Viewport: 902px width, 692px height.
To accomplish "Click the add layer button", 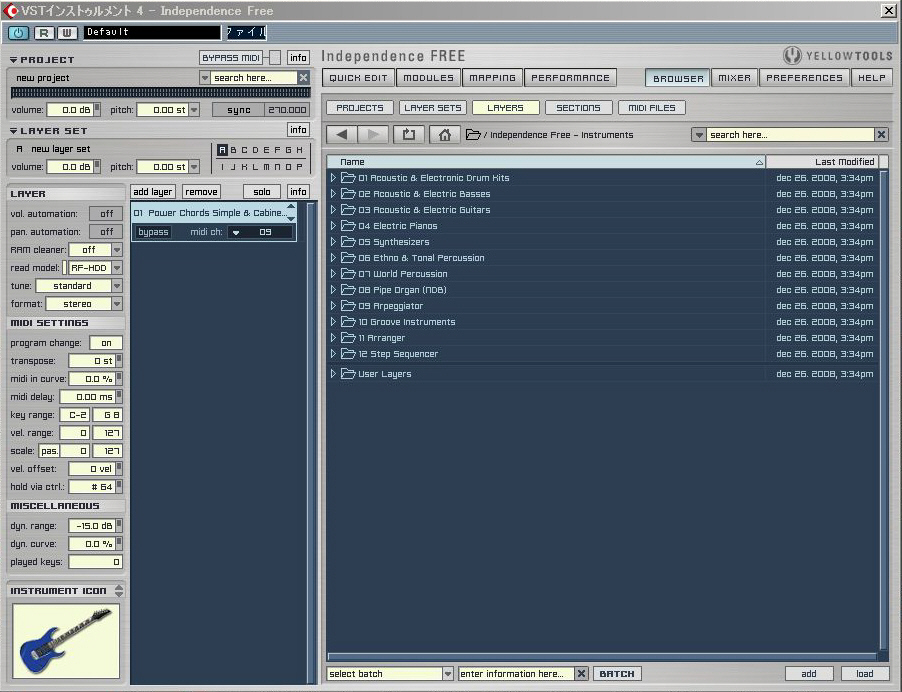I will [152, 192].
